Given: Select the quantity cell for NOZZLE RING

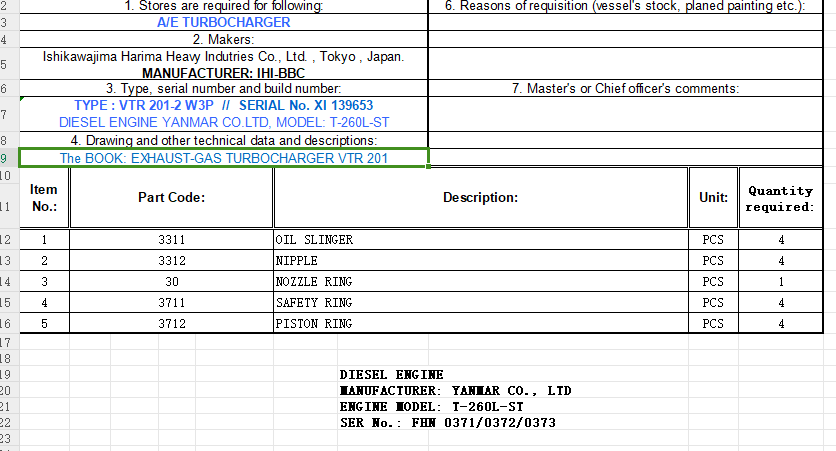Looking at the screenshot, I should click(x=780, y=282).
